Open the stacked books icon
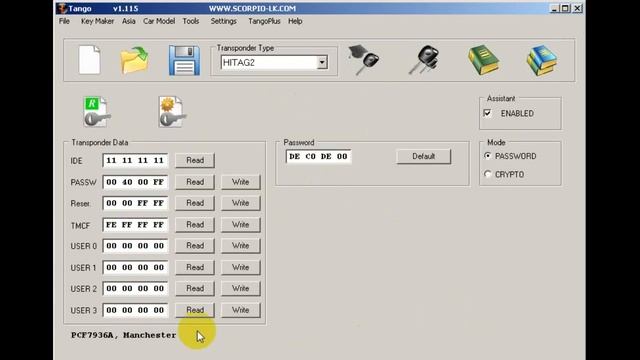The height and width of the screenshot is (360, 640). coord(542,60)
